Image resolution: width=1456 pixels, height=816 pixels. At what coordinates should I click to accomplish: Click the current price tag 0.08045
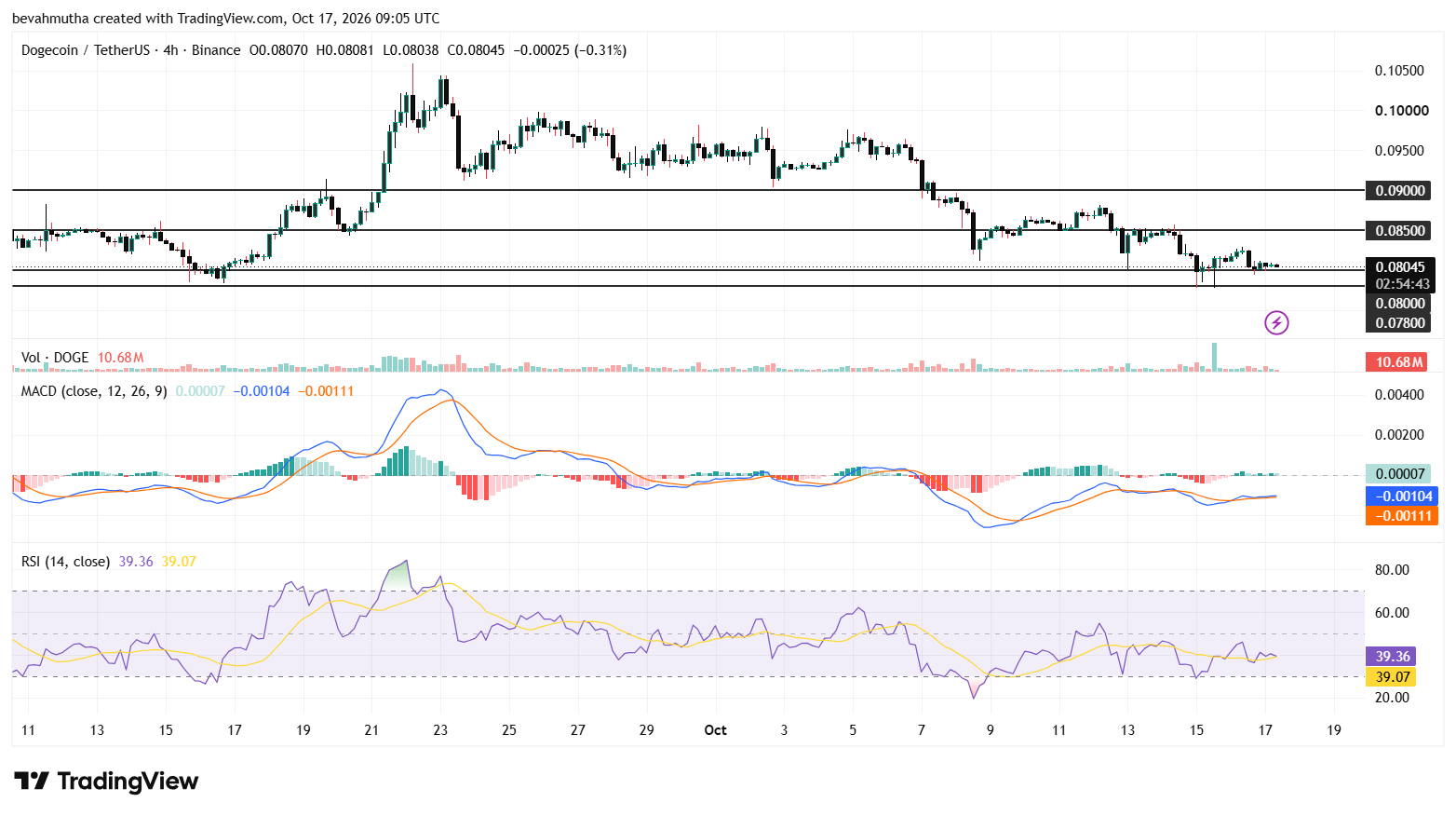pos(1401,267)
